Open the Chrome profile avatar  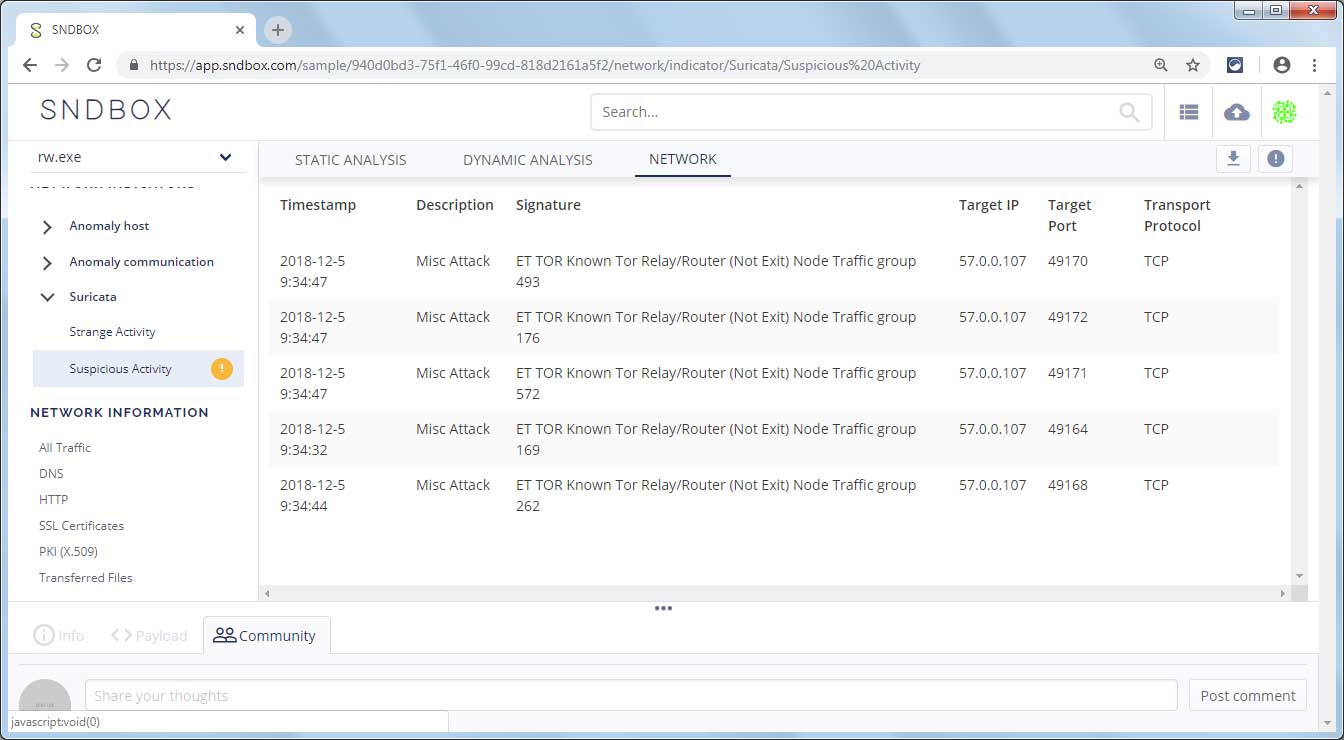pyautogui.click(x=1282, y=65)
